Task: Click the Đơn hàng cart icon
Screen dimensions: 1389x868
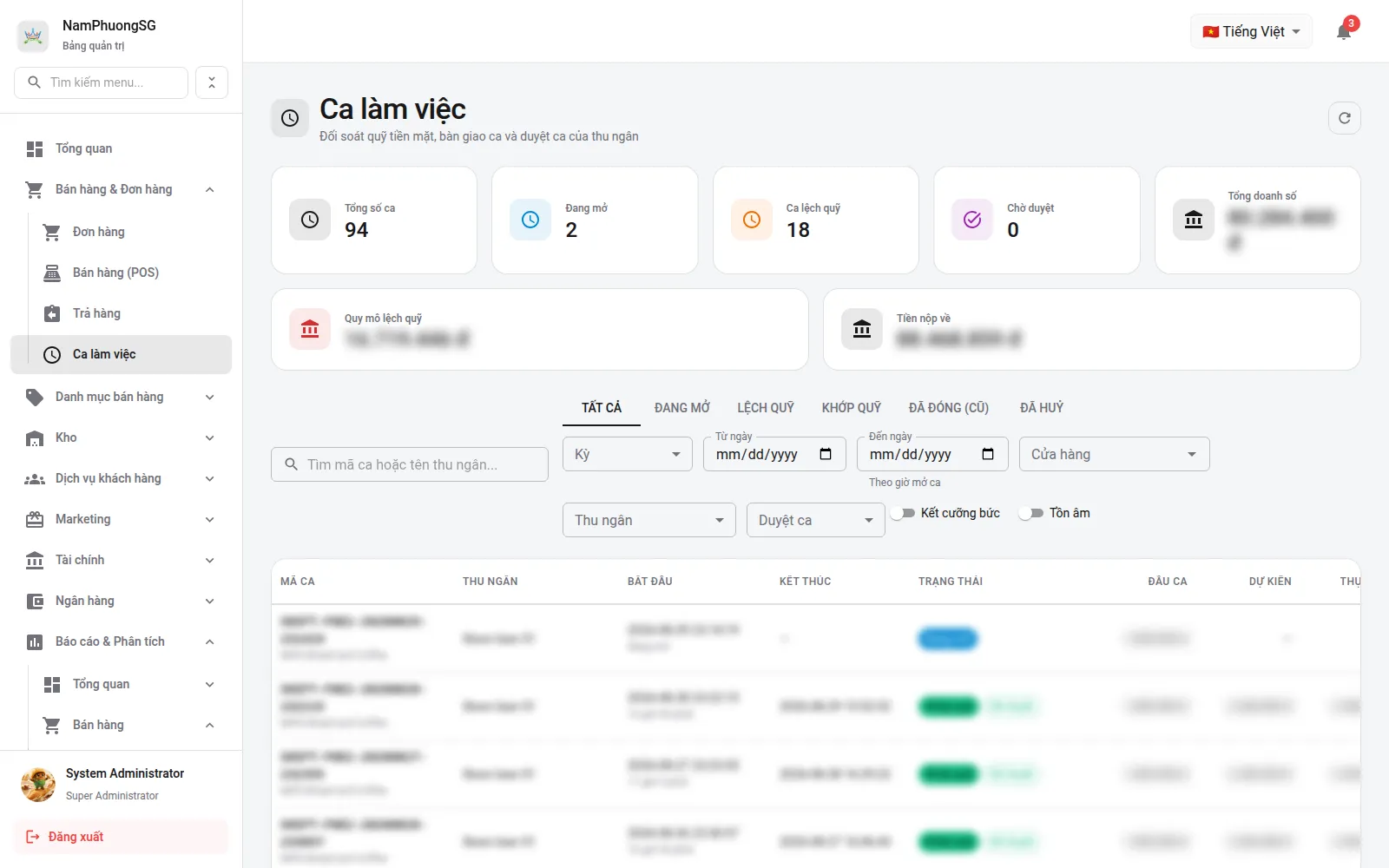Action: (x=52, y=233)
